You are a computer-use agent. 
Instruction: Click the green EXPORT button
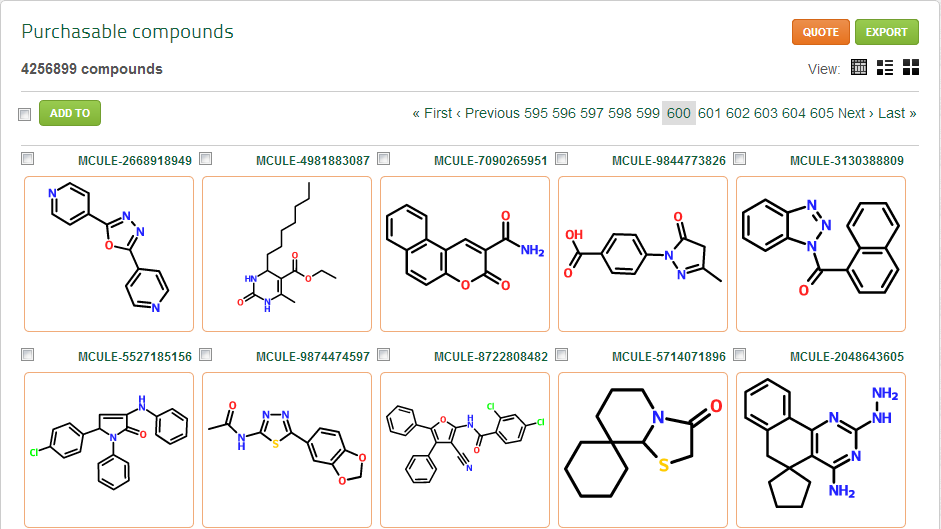(x=886, y=32)
